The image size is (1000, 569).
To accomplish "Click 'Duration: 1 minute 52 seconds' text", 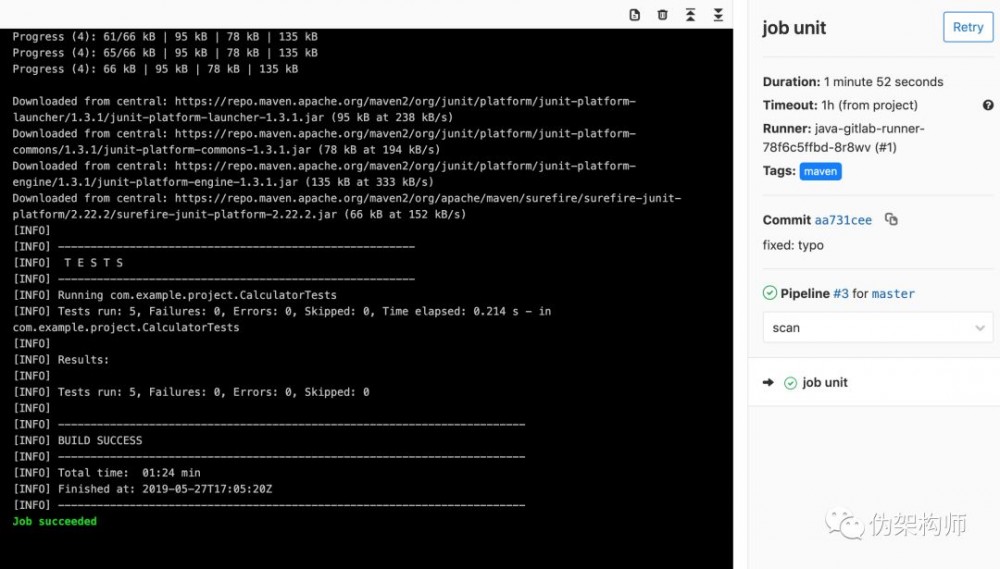I will 853,82.
